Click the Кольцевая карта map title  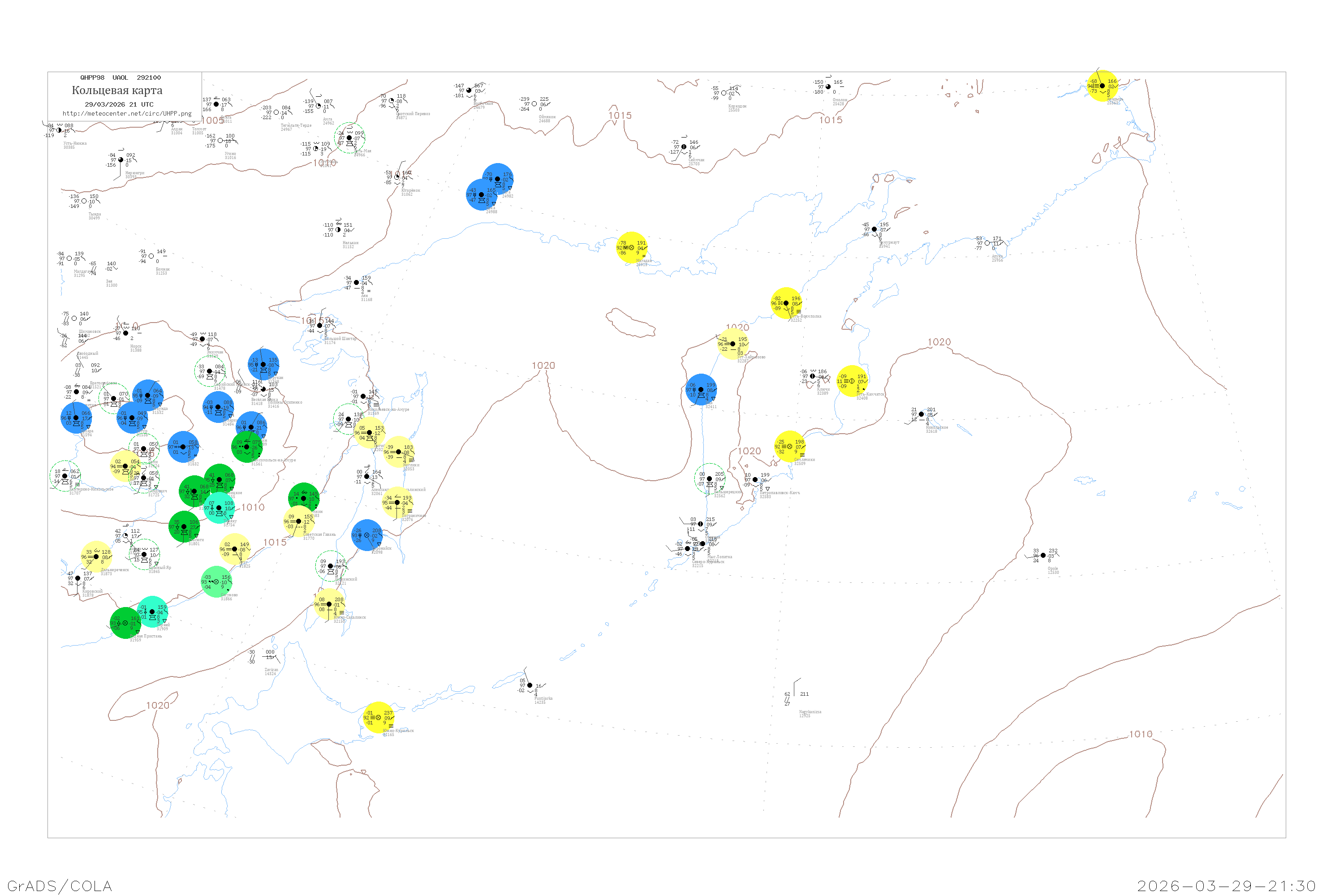point(117,90)
